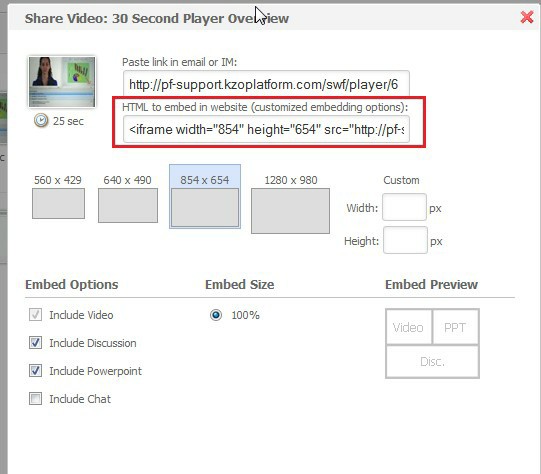This screenshot has height=474, width=541.
Task: Close the Share Video dialog
Action: [527, 17]
